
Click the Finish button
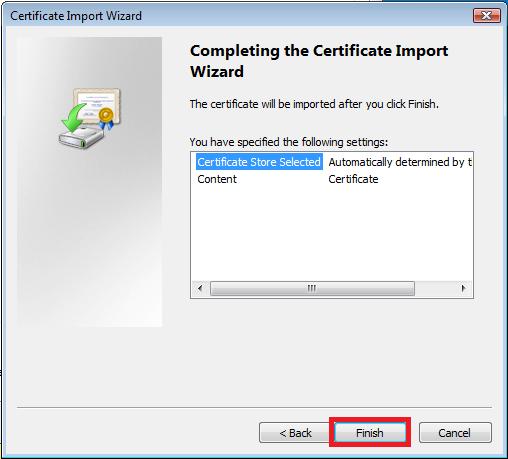pyautogui.click(x=370, y=433)
